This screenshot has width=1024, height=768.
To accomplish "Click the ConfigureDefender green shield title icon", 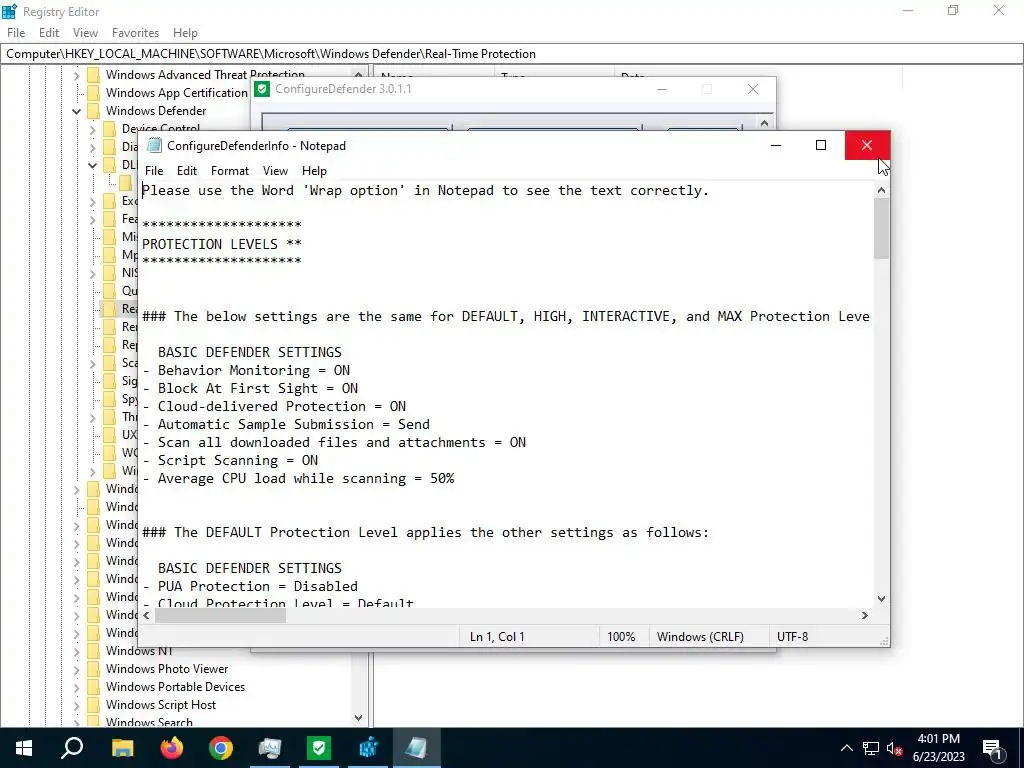I will click(262, 89).
